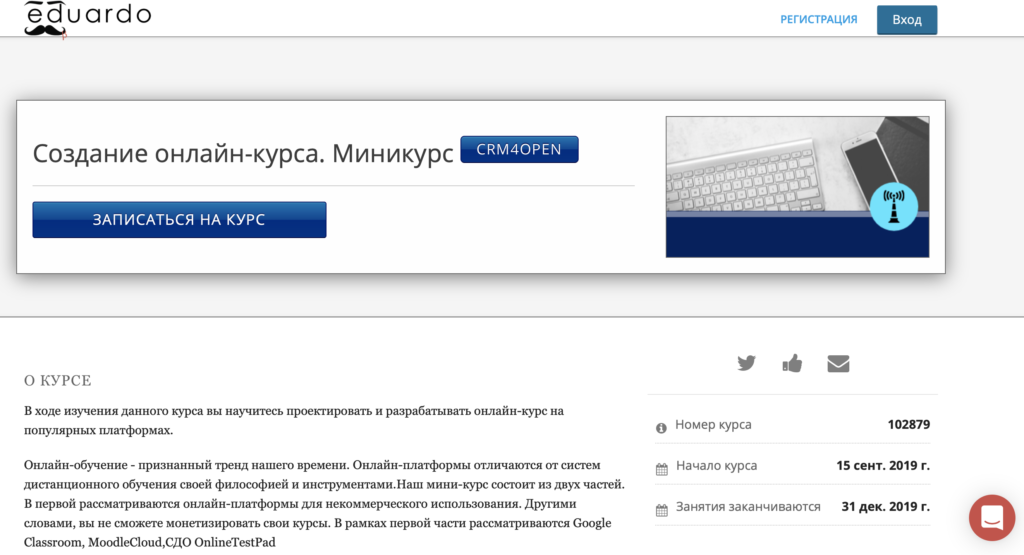Go to homepage via the eduardo logo
This screenshot has width=1024, height=555.
pos(87,17)
